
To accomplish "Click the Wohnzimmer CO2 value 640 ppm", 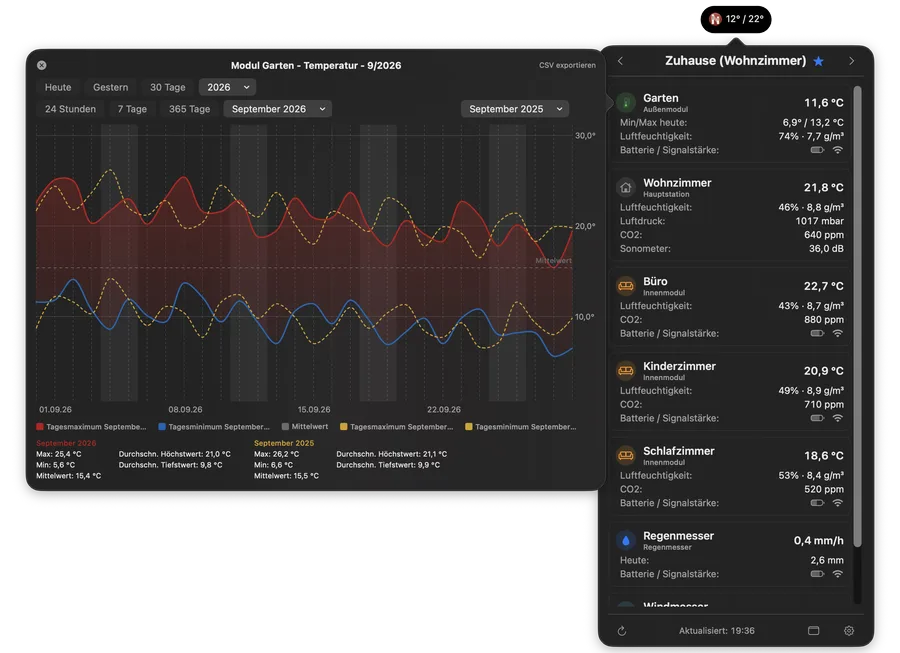I will (824, 235).
